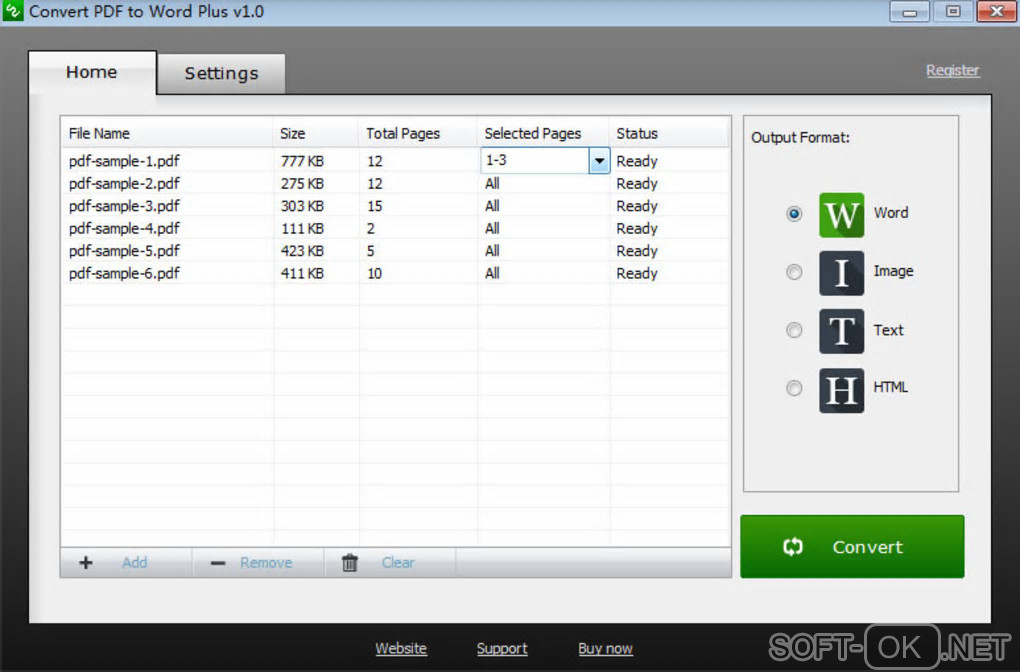1020x672 pixels.
Task: Click All pages cell for pdf-sample-2.pdf
Action: point(492,183)
